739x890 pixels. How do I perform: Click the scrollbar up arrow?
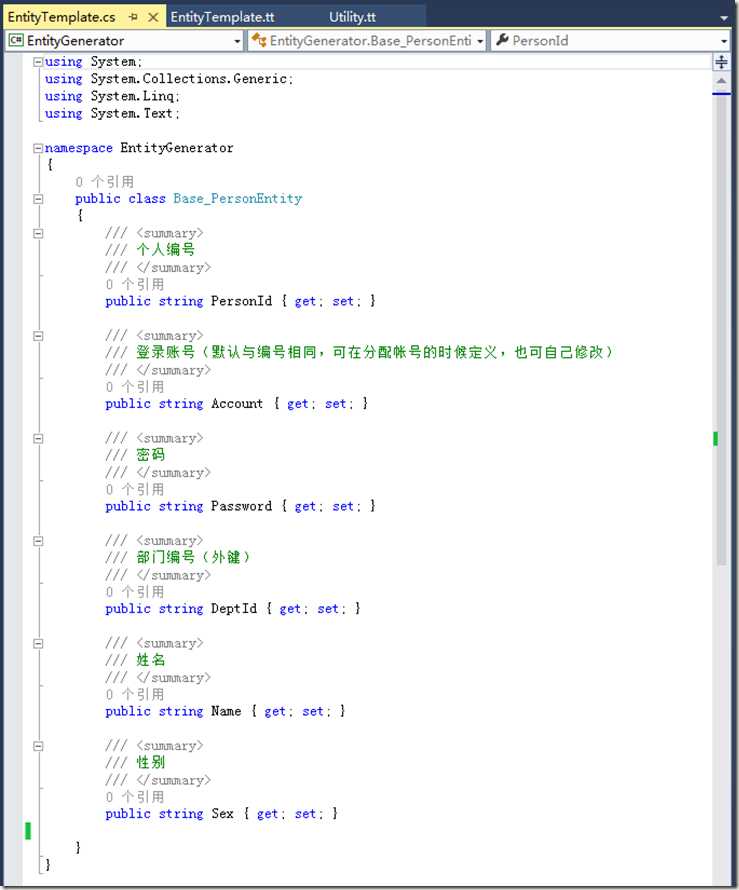[721, 81]
